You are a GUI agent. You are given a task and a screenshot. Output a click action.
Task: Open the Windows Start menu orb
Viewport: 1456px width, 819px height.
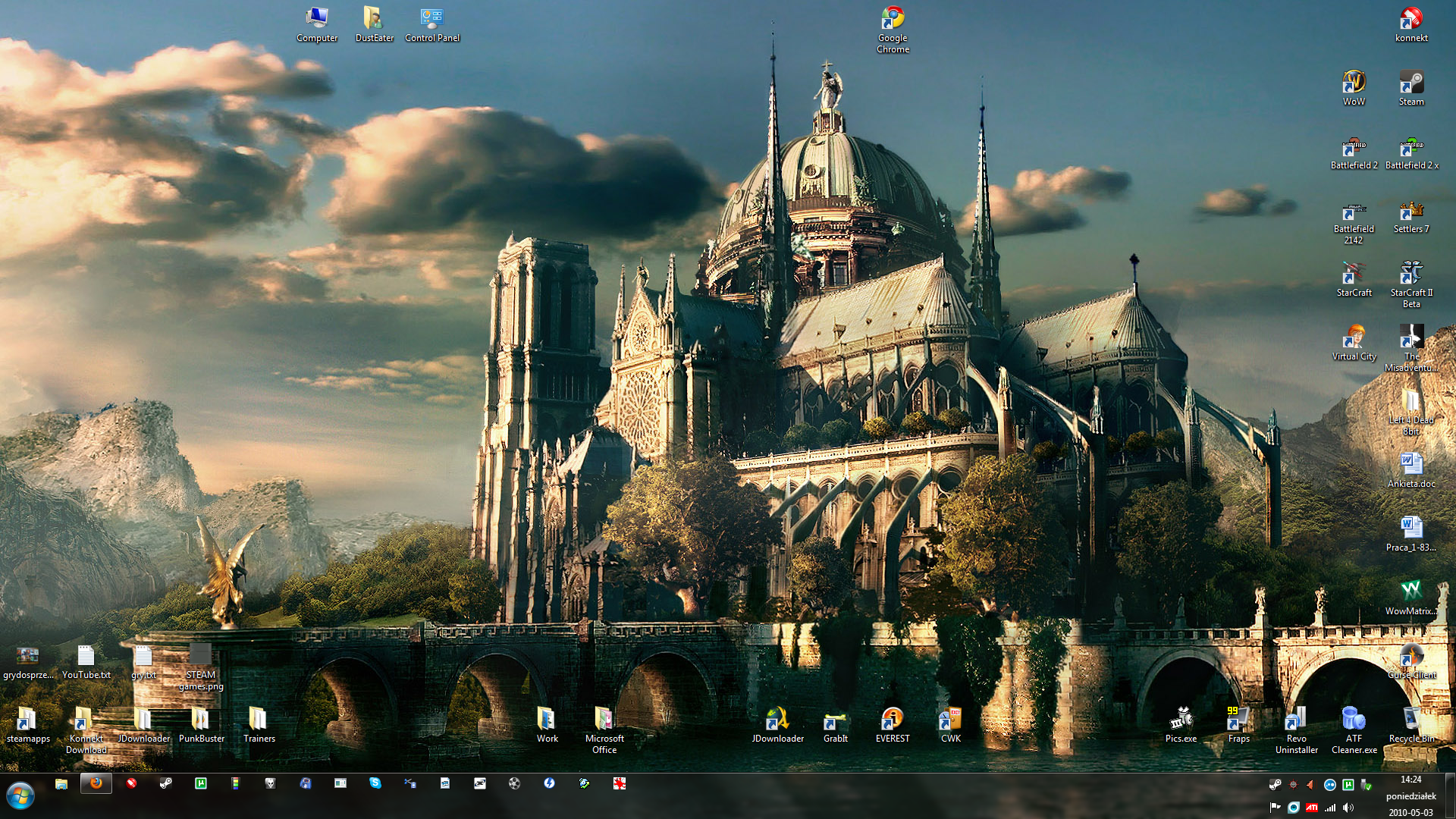pyautogui.click(x=20, y=795)
